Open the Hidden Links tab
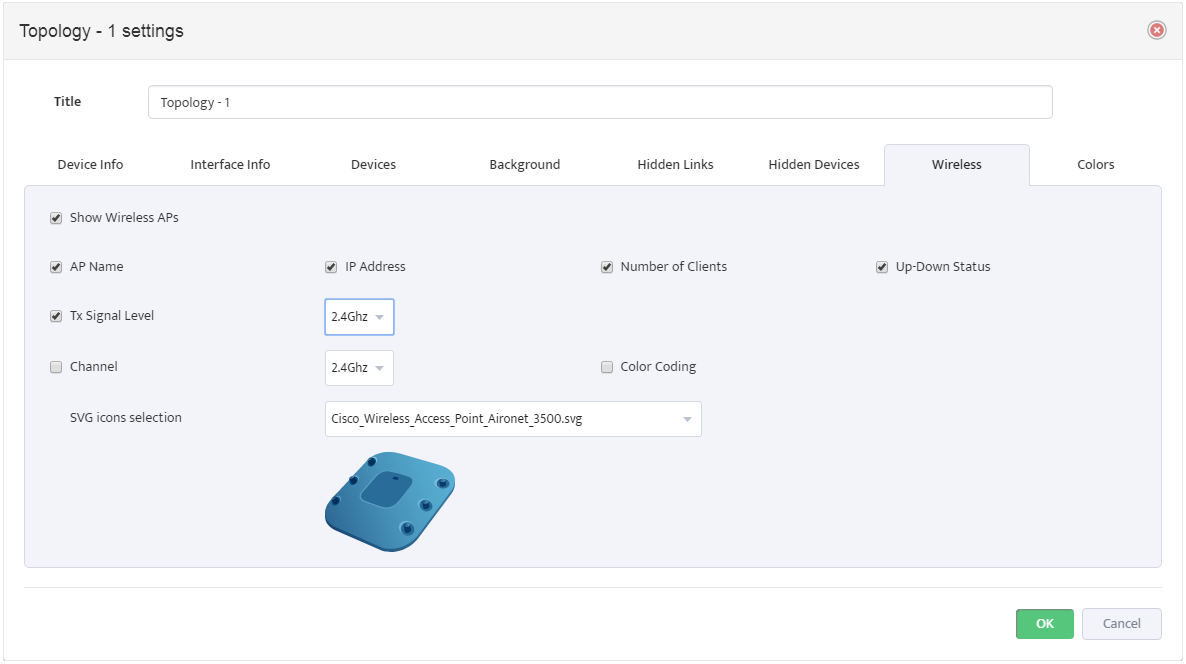This screenshot has width=1186, height=664. pos(675,164)
